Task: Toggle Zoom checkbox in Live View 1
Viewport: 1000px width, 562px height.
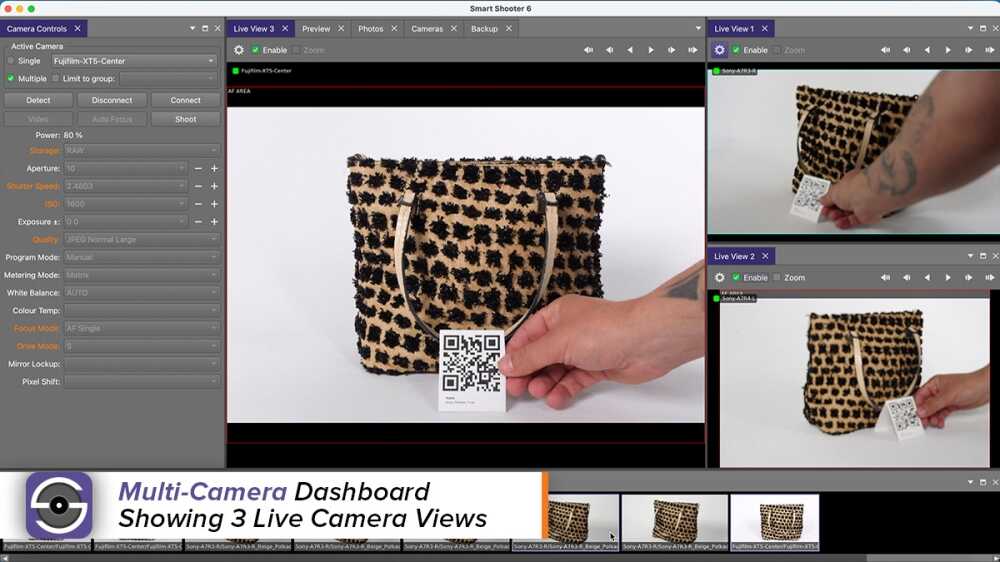Action: [x=777, y=50]
